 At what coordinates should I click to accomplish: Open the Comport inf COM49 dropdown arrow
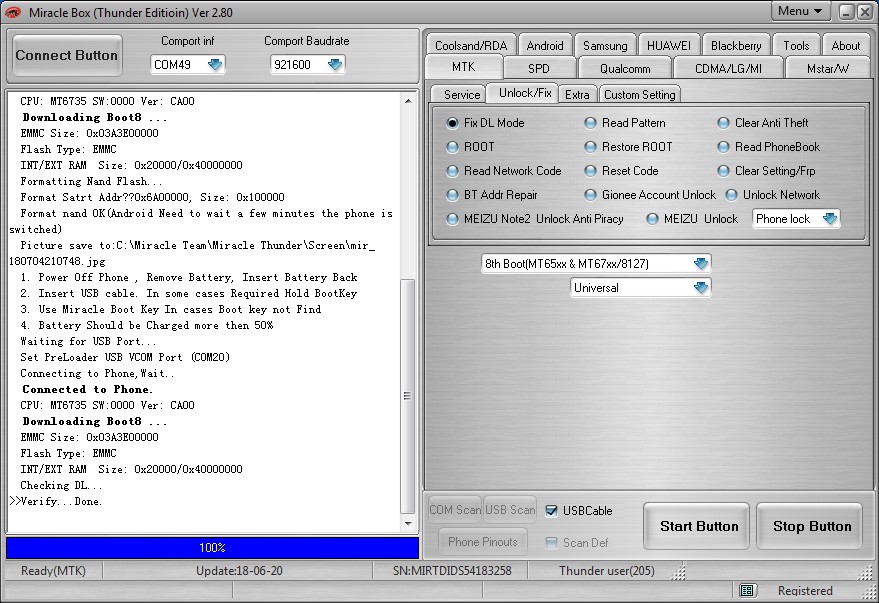tap(215, 65)
